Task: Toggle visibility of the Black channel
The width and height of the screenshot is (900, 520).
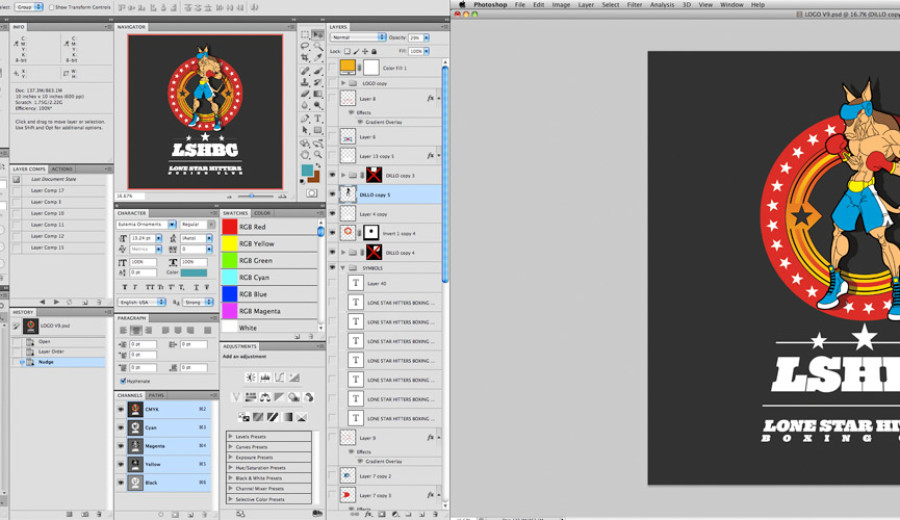Action: [121, 483]
